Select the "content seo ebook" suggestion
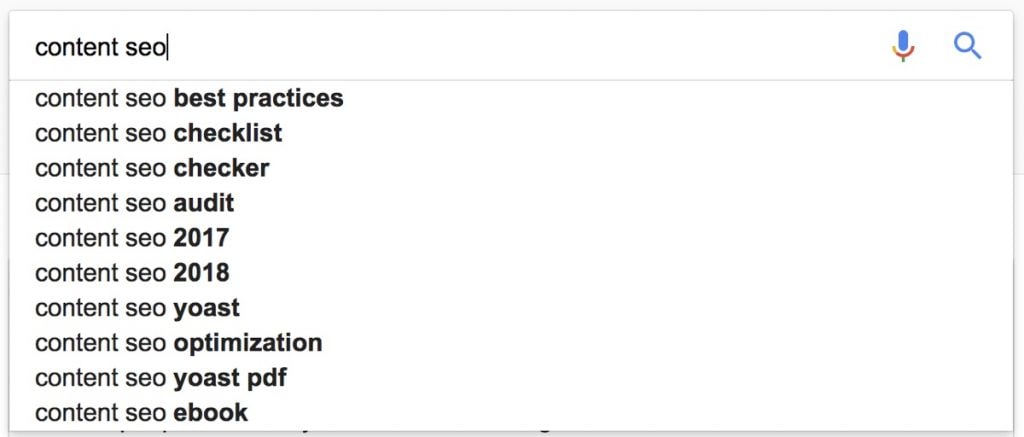 pos(141,412)
